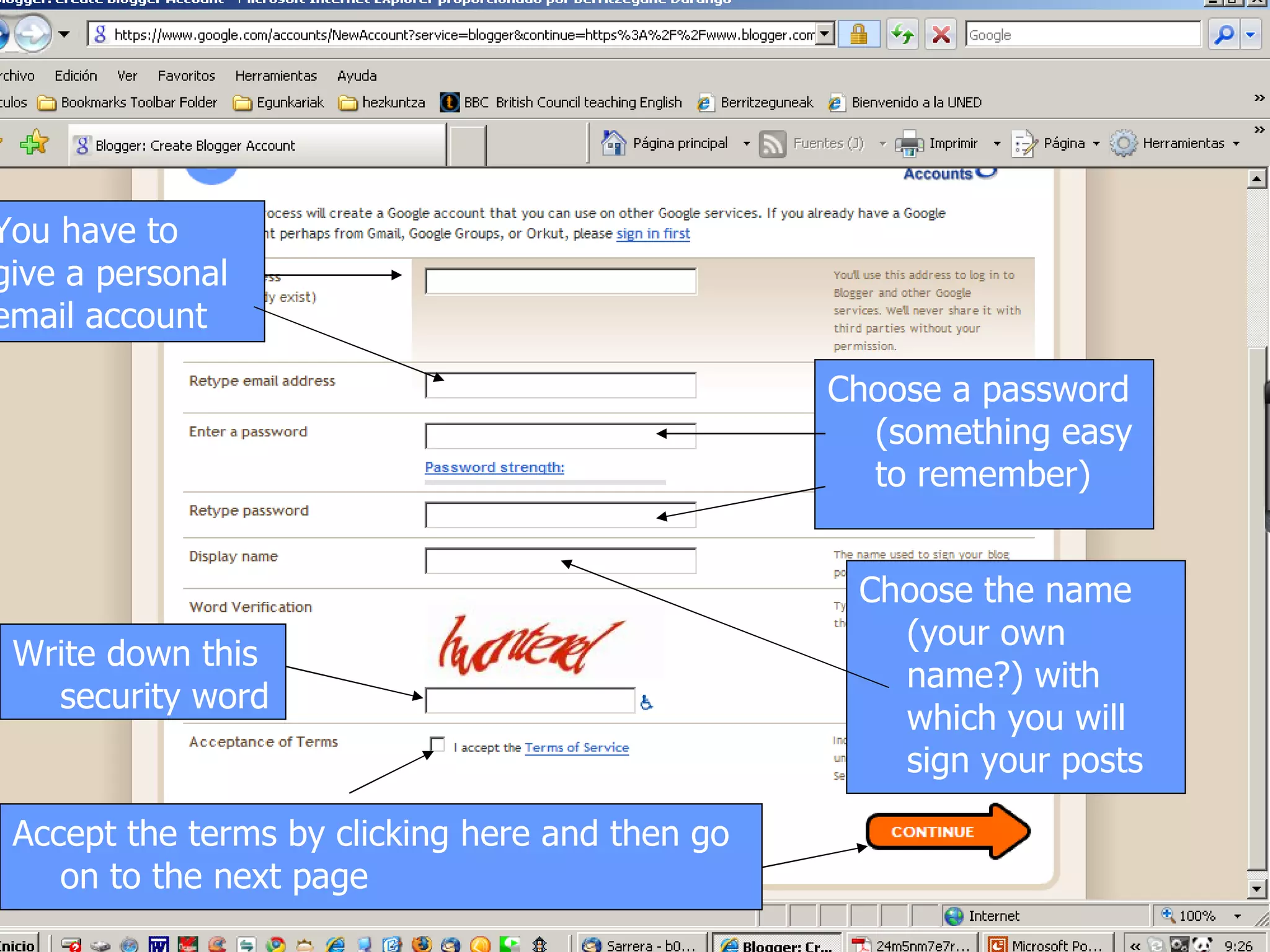Click the add to favorites star icon

(34, 144)
